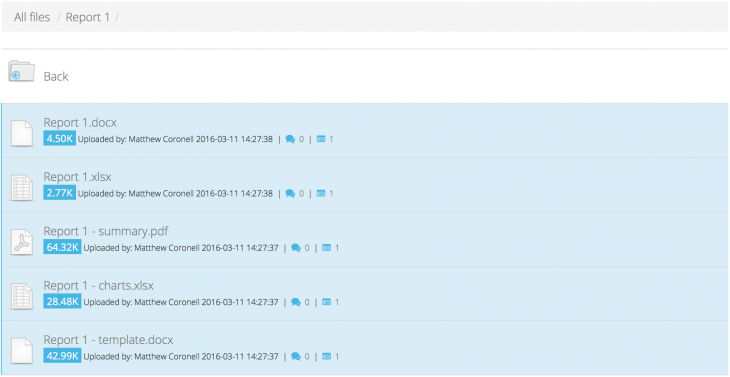Open the Report 1.docx file name
The width and height of the screenshot is (730, 377).
pos(80,122)
